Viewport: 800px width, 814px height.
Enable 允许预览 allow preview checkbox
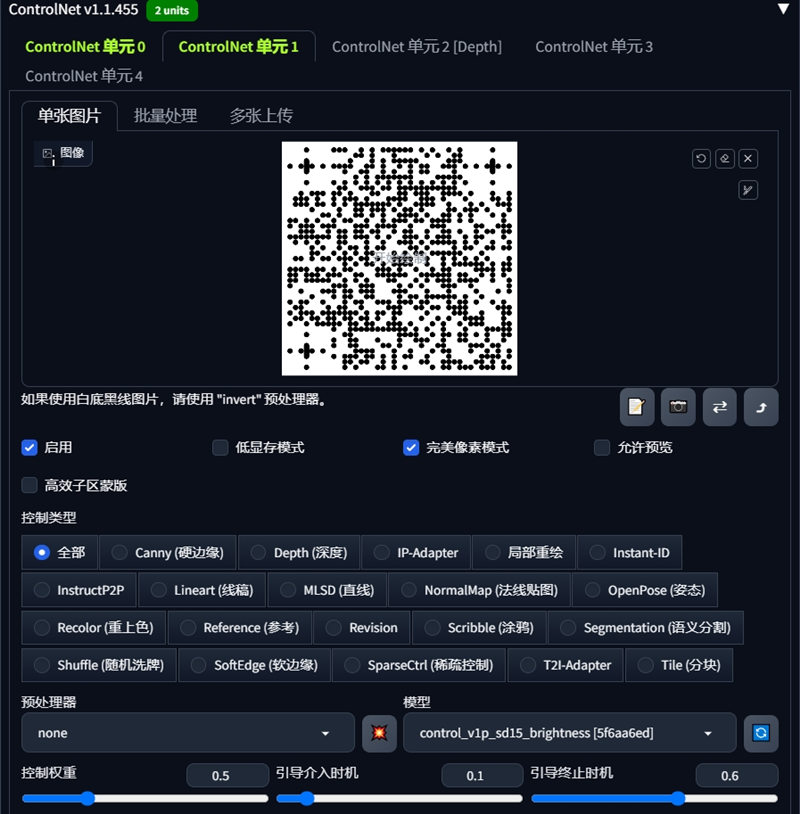602,447
